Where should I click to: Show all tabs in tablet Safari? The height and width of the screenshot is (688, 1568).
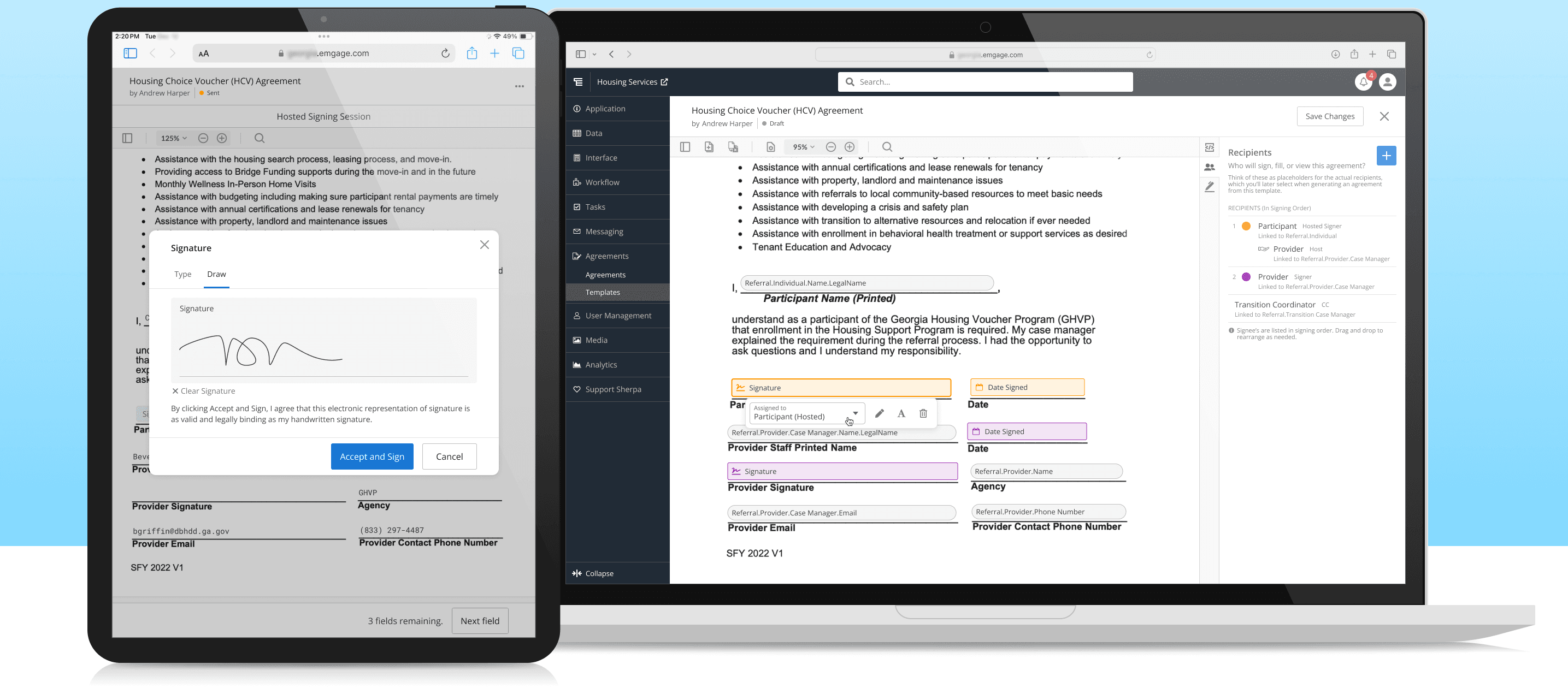[518, 54]
